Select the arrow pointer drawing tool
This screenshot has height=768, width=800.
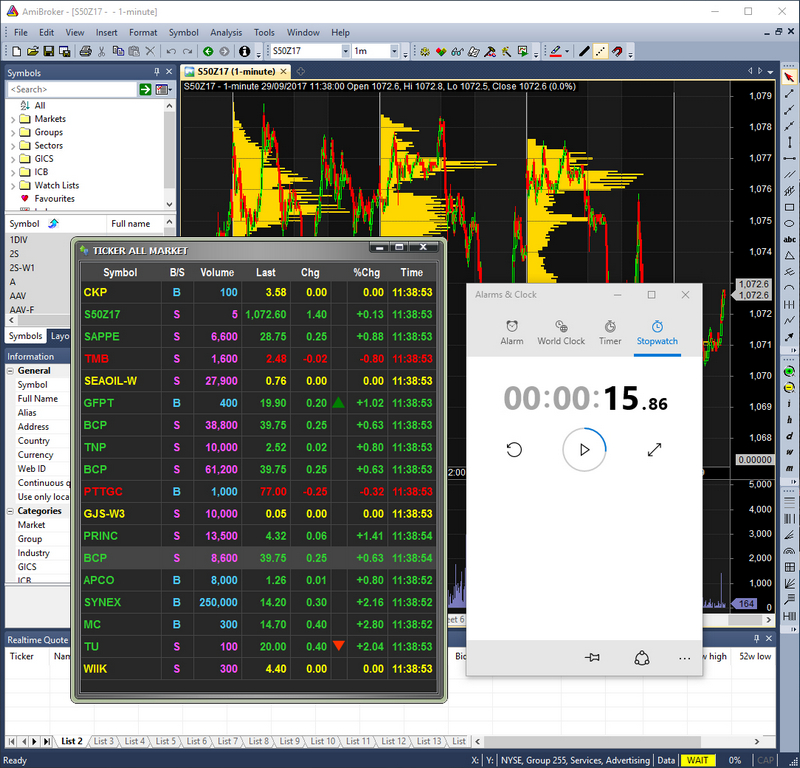tap(789, 77)
